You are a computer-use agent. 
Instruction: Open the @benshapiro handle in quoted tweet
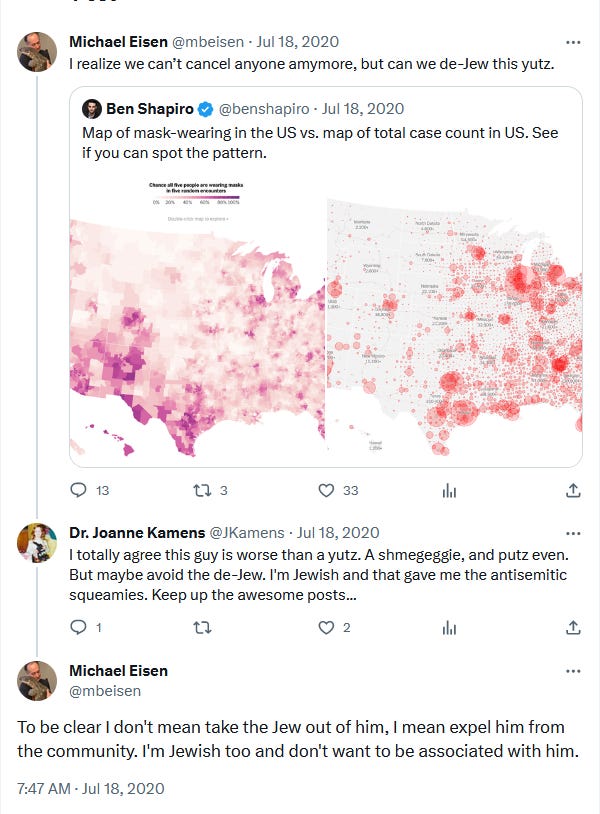264,109
